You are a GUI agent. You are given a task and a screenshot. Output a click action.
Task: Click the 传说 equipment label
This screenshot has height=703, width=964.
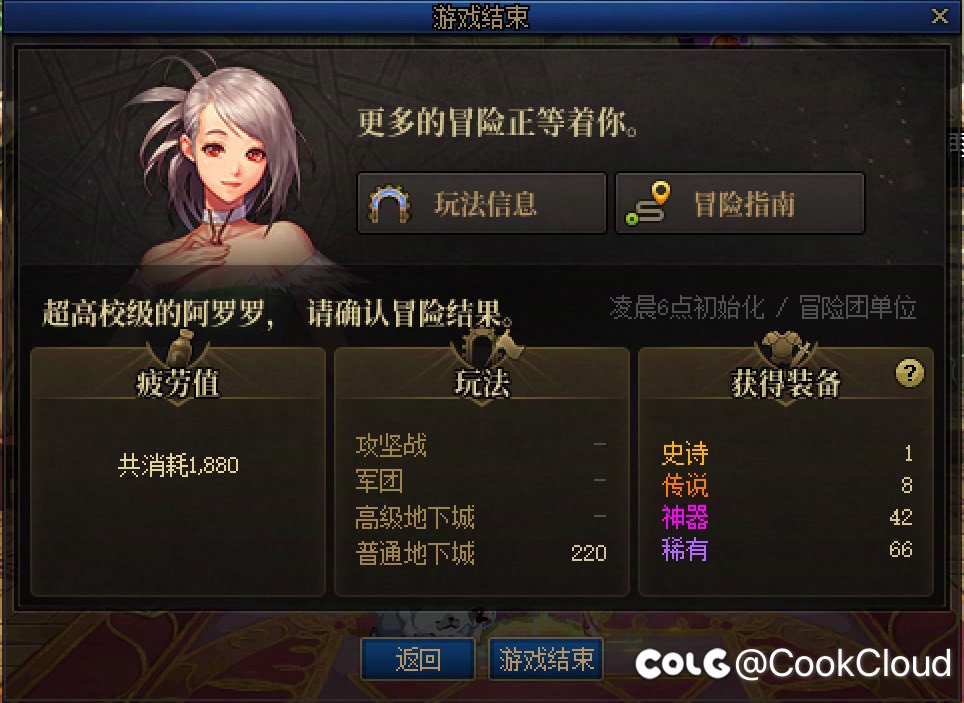click(685, 486)
